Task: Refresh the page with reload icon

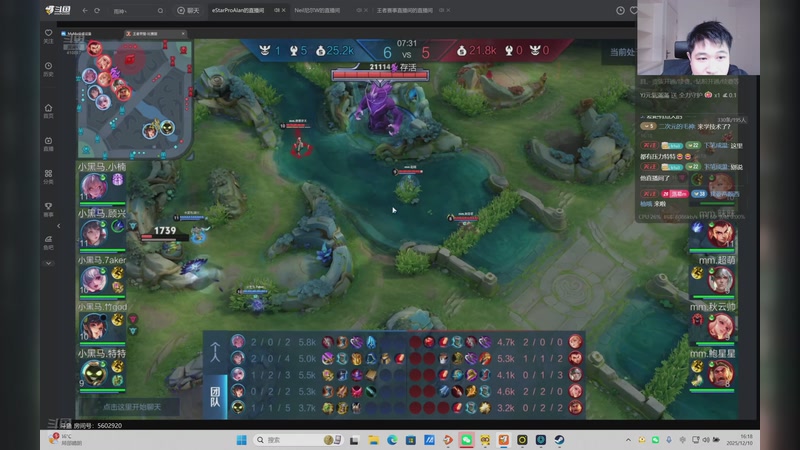Action: (x=97, y=10)
